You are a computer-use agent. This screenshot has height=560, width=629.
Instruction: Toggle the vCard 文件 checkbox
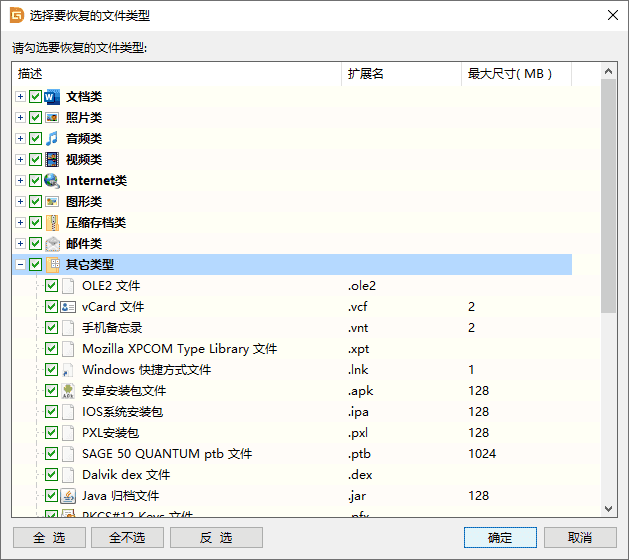[x=51, y=307]
